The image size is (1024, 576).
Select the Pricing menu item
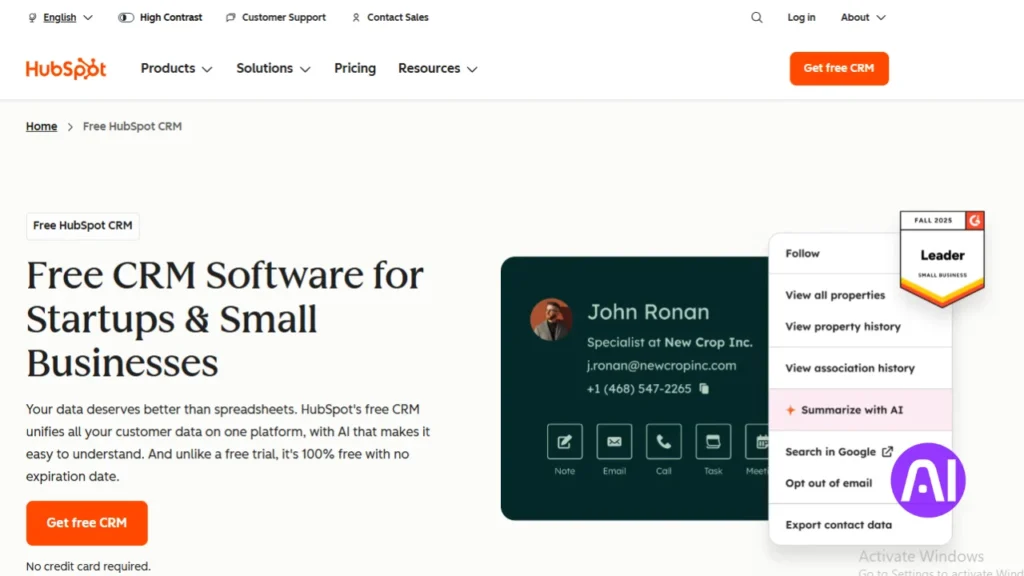pyautogui.click(x=355, y=68)
